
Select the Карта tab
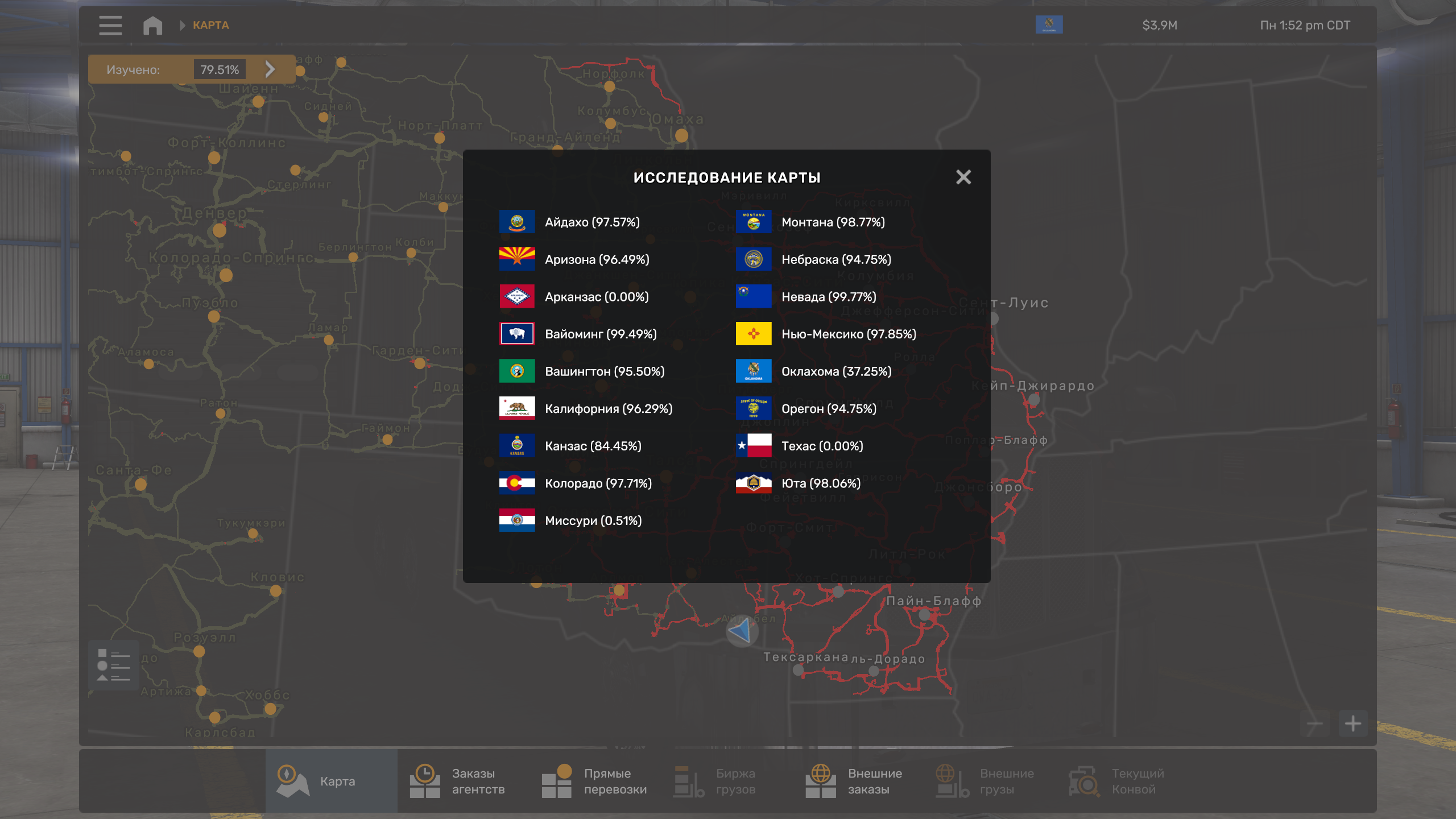tap(332, 781)
